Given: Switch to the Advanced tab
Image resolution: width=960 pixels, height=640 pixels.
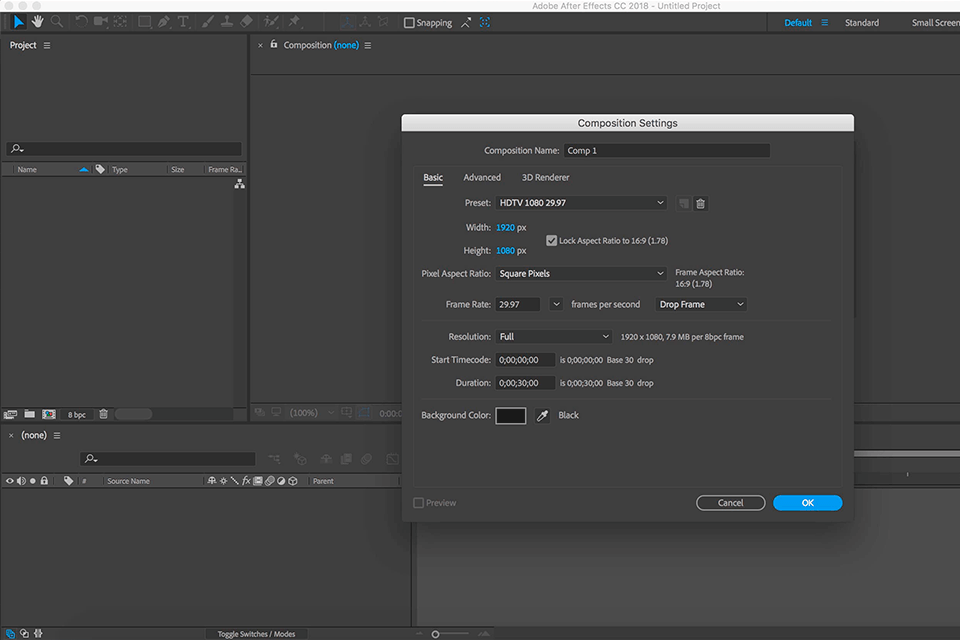Looking at the screenshot, I should [x=482, y=177].
